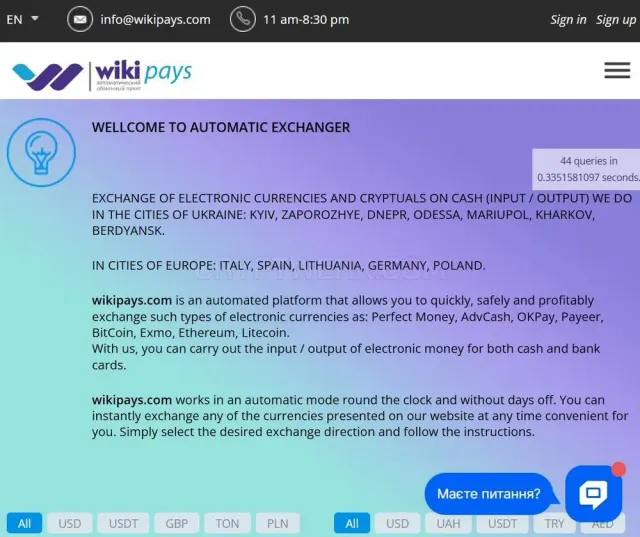This screenshot has width=640, height=537.
Task: Select the PLN currency filter
Action: (x=278, y=523)
